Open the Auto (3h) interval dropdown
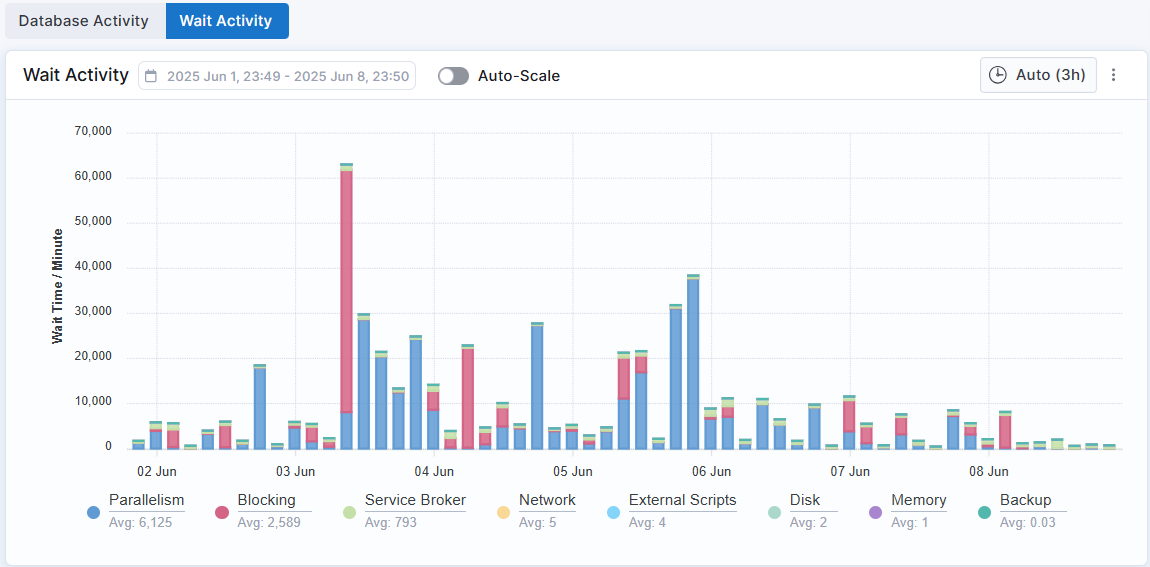 point(1038,75)
